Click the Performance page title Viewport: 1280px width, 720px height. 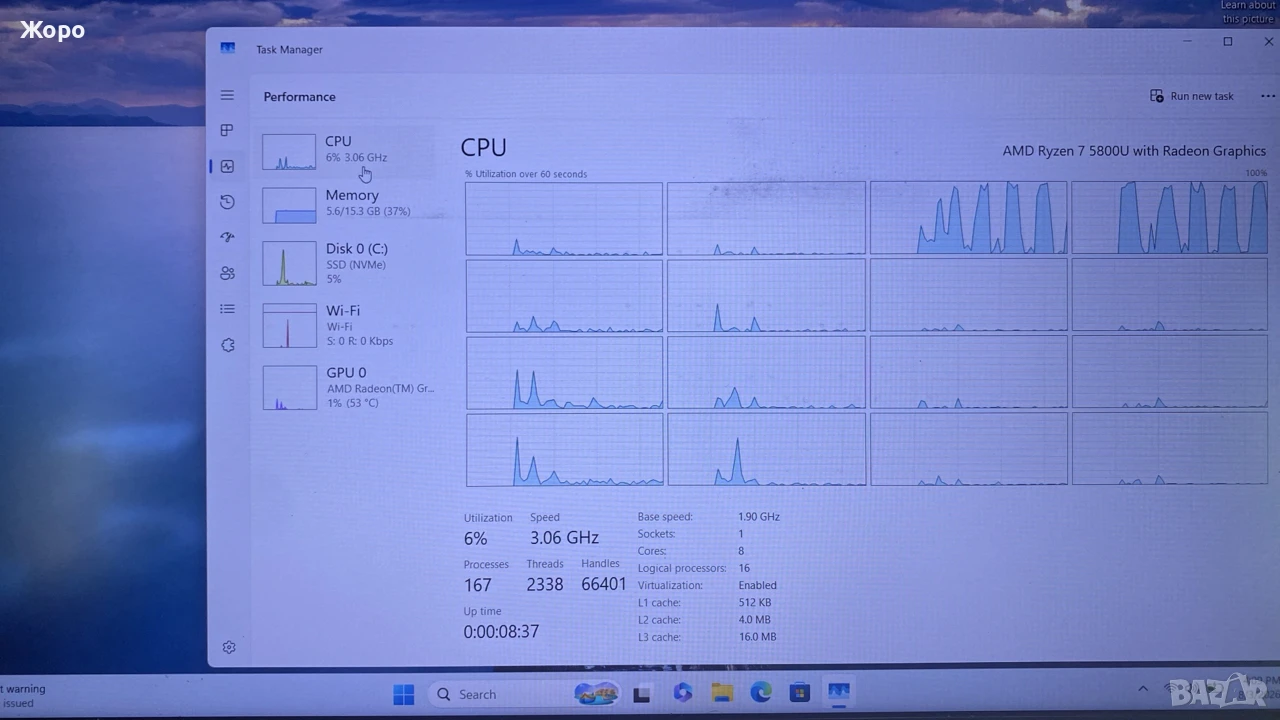[300, 97]
